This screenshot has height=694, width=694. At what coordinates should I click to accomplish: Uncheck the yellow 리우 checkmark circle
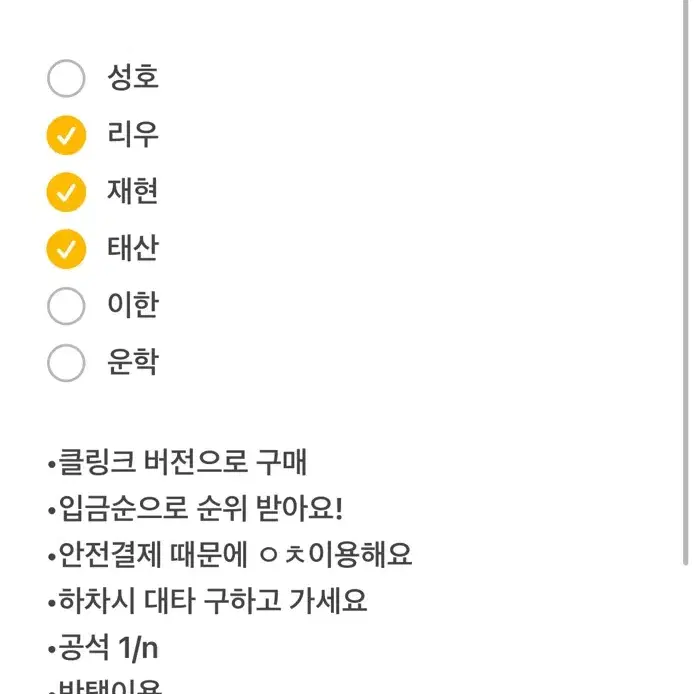[66, 135]
